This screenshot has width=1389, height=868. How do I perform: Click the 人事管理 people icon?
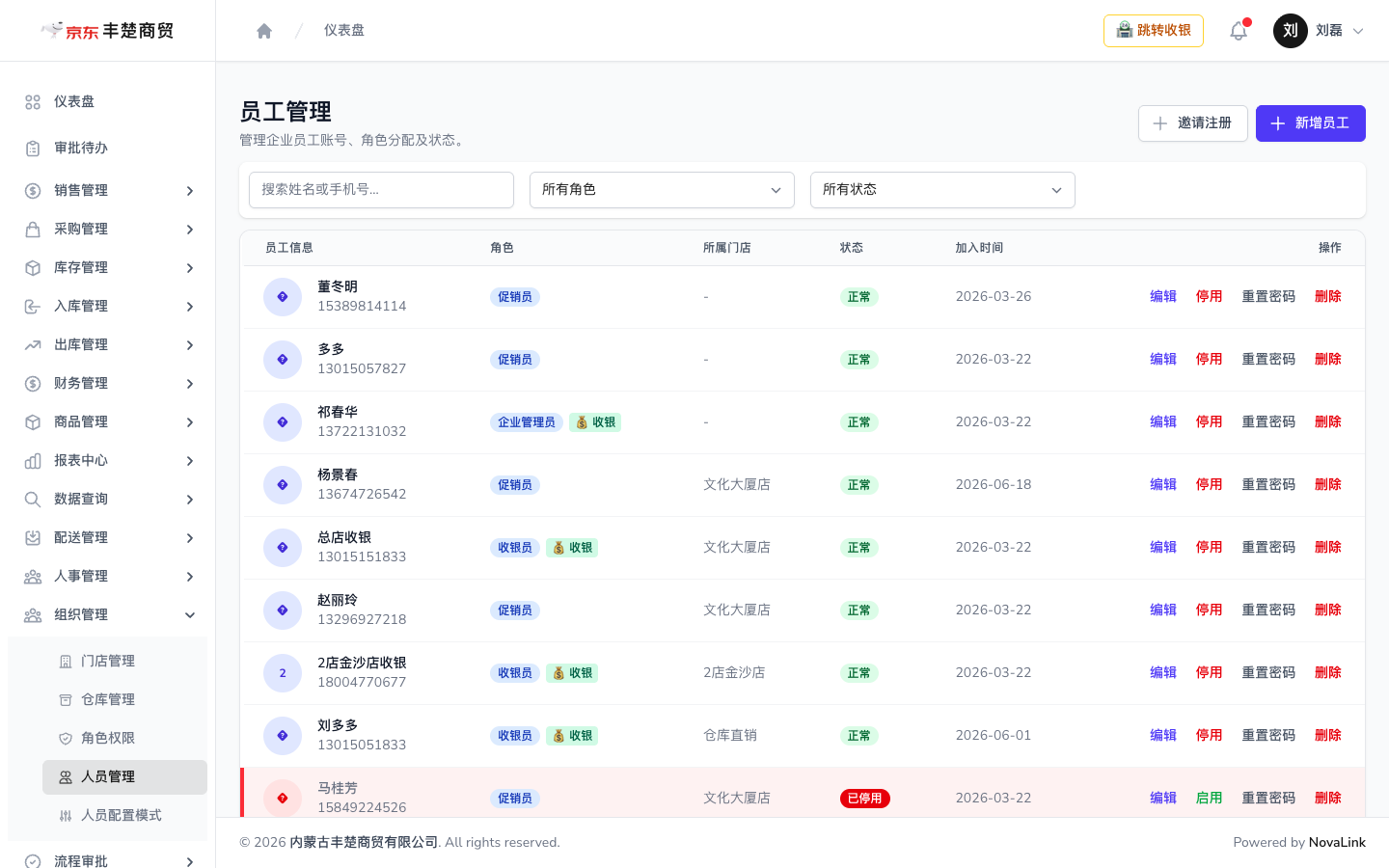pos(33,577)
